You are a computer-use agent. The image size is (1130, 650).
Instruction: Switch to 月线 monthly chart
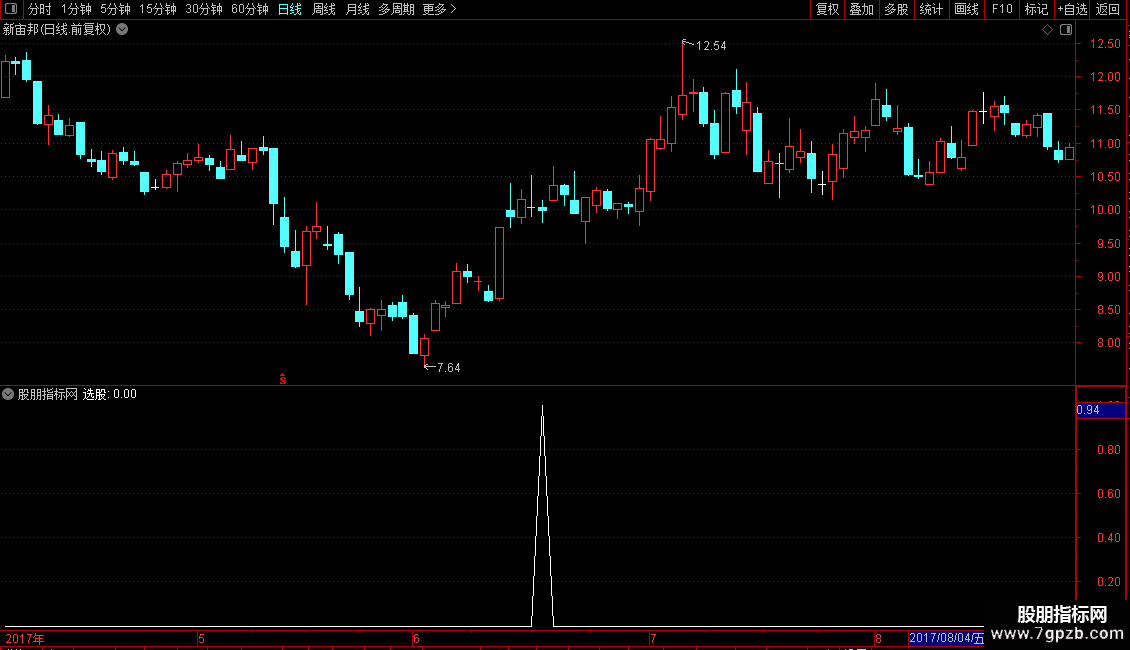357,9
